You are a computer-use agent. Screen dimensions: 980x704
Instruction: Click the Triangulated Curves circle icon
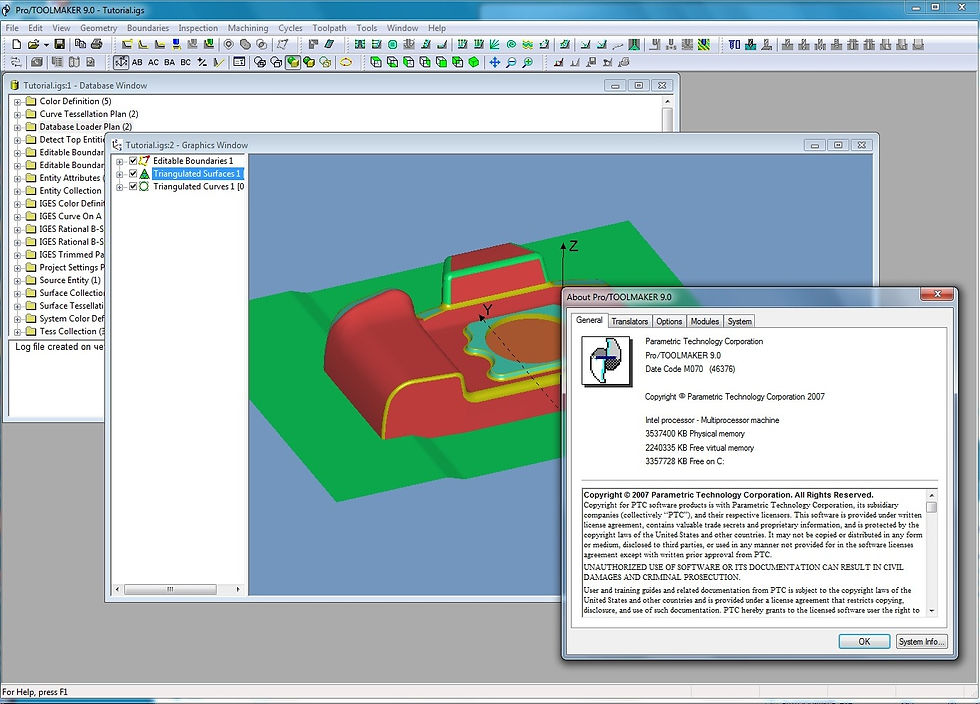[144, 186]
